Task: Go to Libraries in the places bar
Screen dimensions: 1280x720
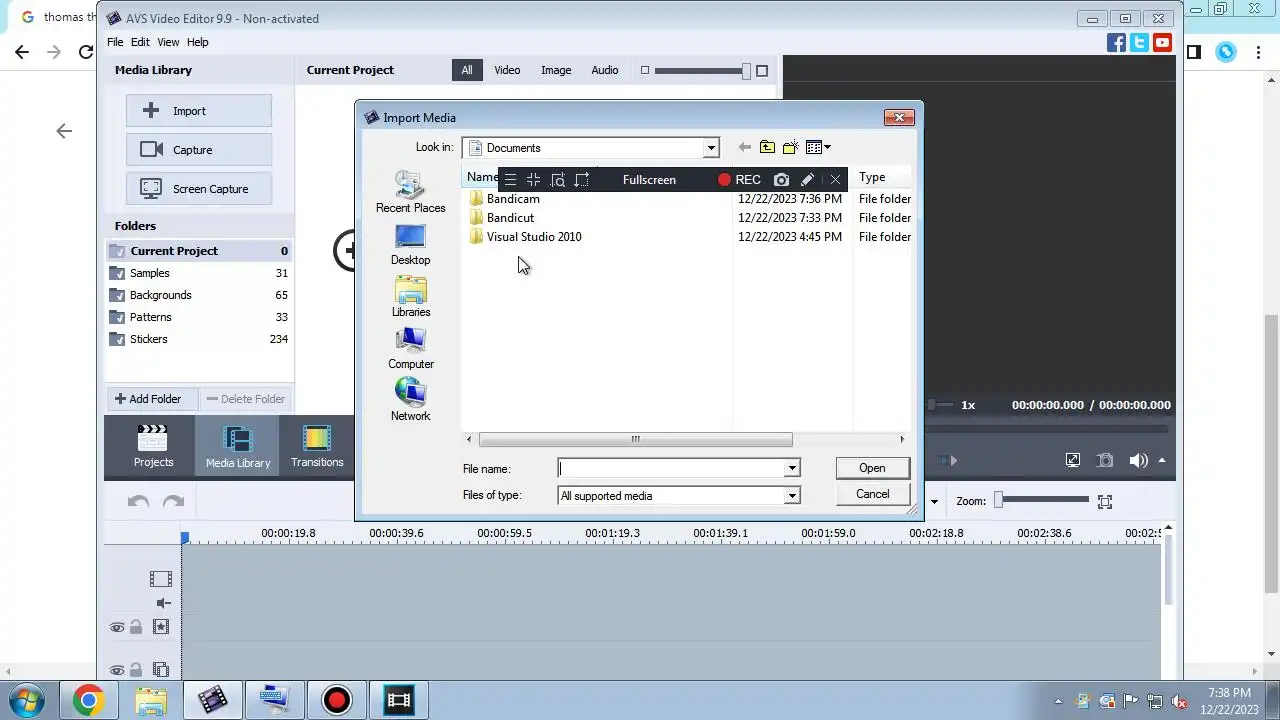Action: [x=410, y=296]
